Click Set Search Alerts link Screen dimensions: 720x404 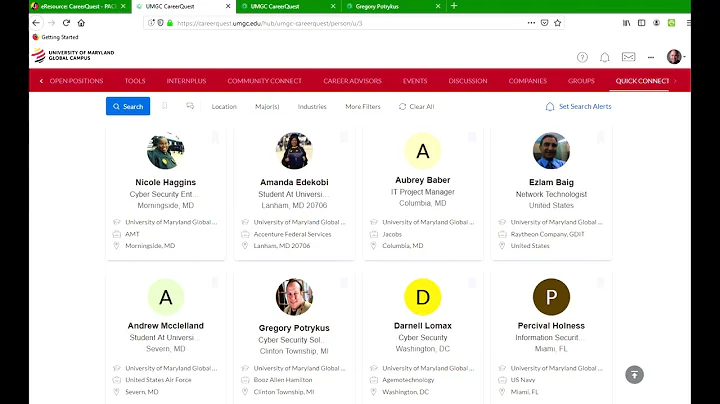[579, 107]
